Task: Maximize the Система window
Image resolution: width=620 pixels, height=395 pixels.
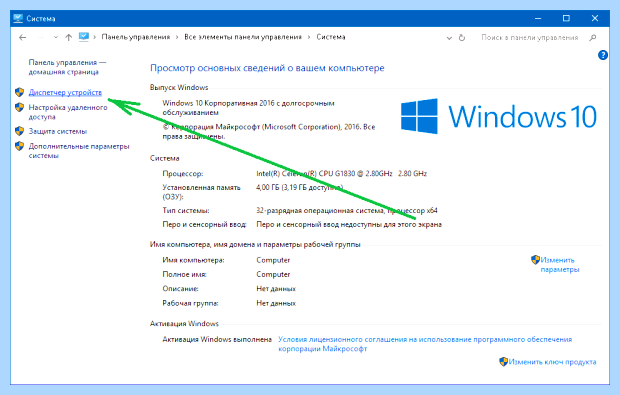Action: point(566,18)
